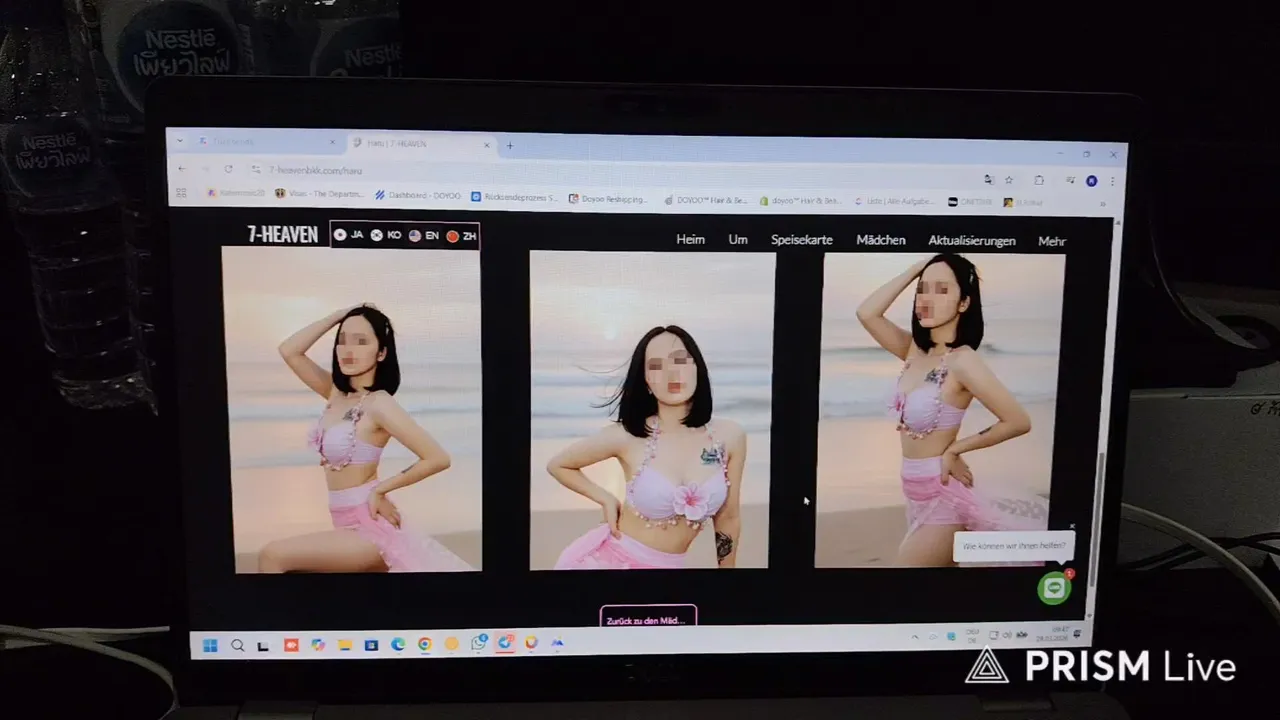
Task: Click the 7-HEAVEN site logo
Action: [x=283, y=234]
